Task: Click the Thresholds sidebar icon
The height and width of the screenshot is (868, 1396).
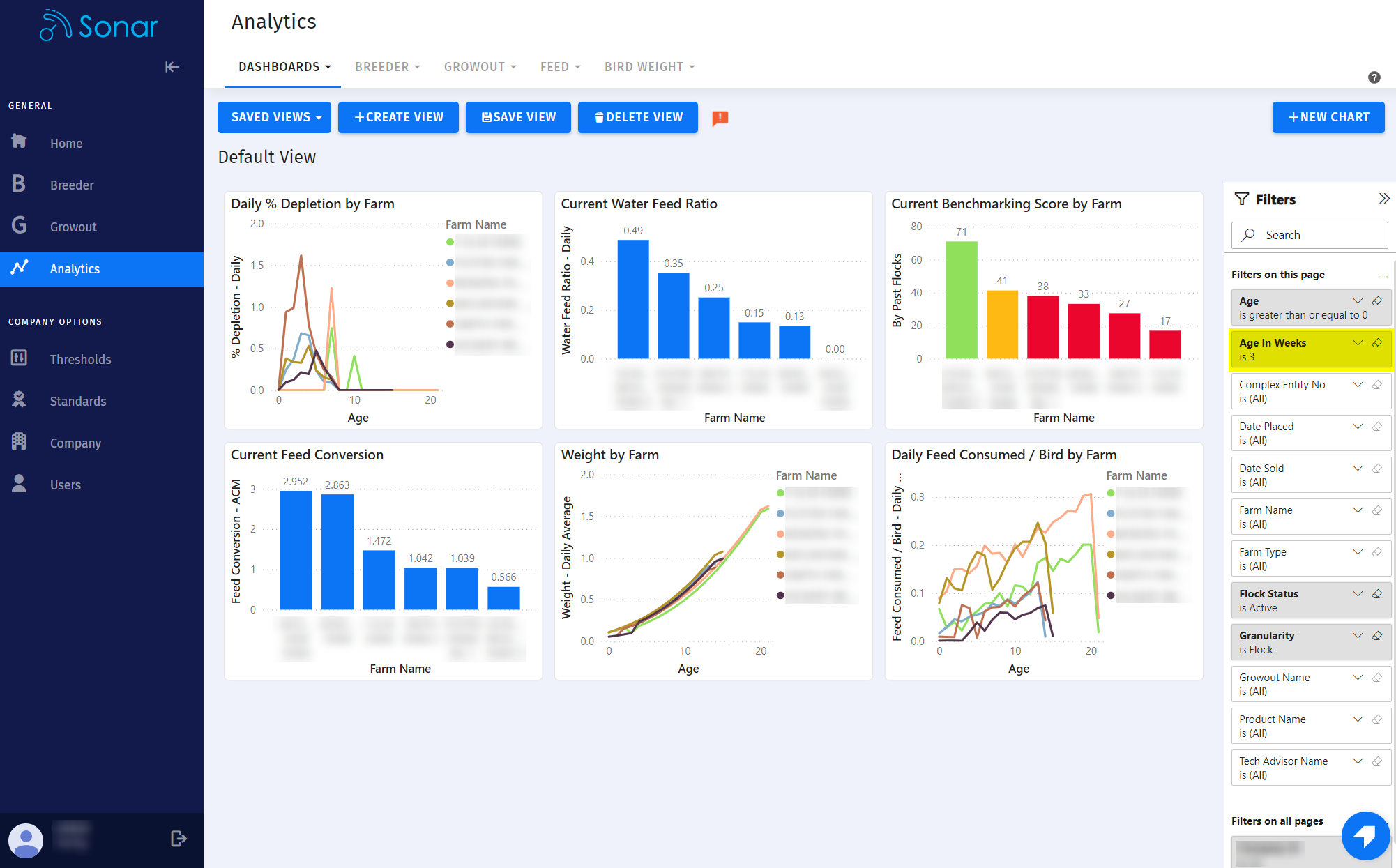Action: tap(19, 358)
